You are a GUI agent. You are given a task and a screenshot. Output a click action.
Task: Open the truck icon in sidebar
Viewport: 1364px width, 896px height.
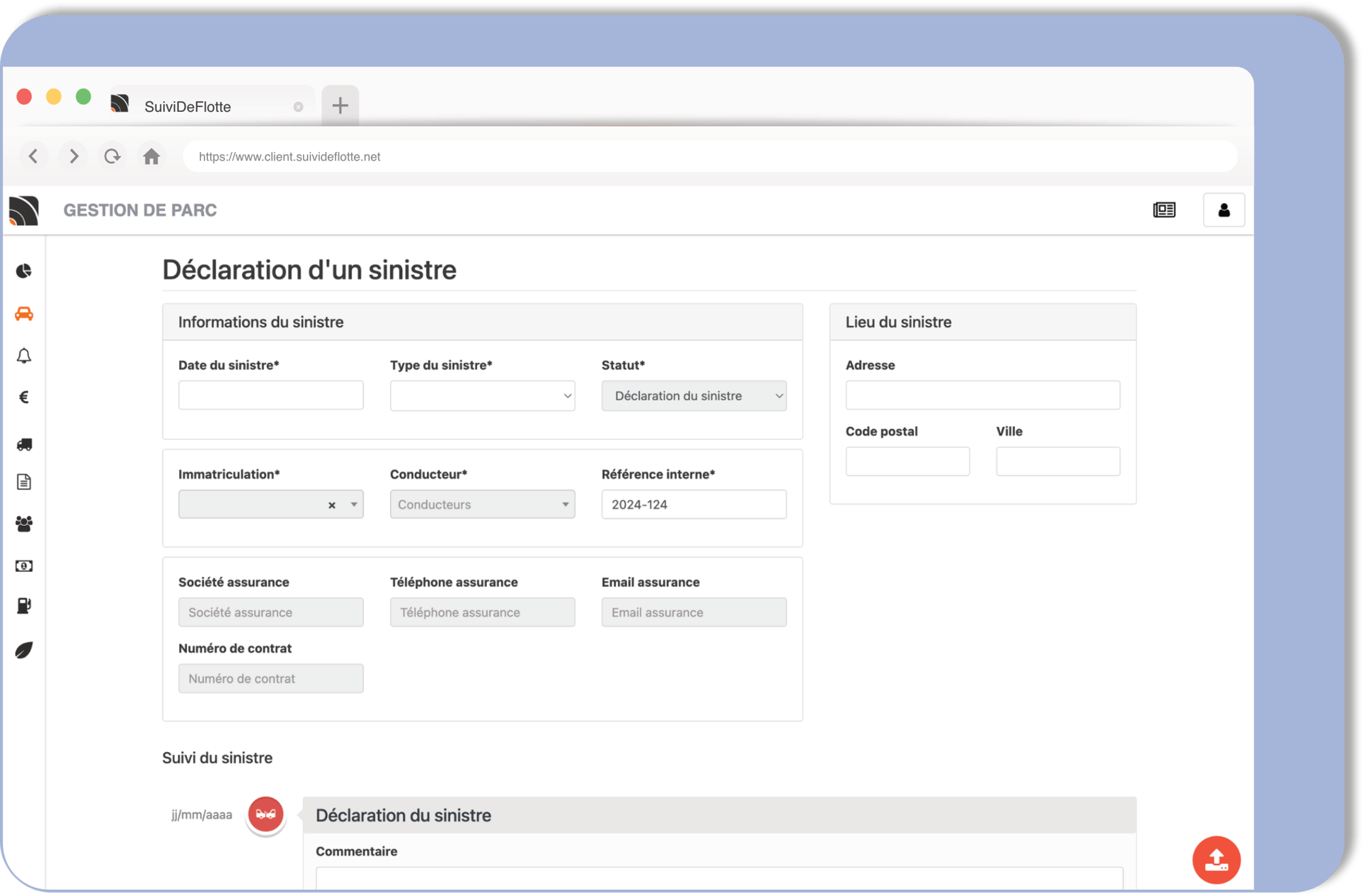pos(24,445)
